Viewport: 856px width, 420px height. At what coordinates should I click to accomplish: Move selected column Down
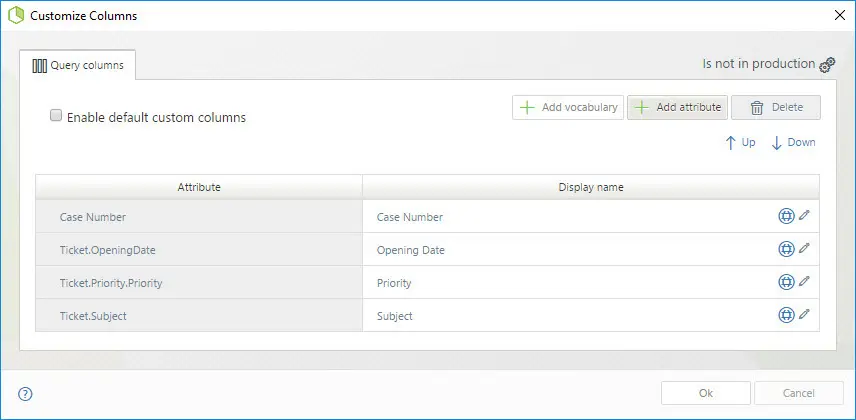(x=793, y=143)
